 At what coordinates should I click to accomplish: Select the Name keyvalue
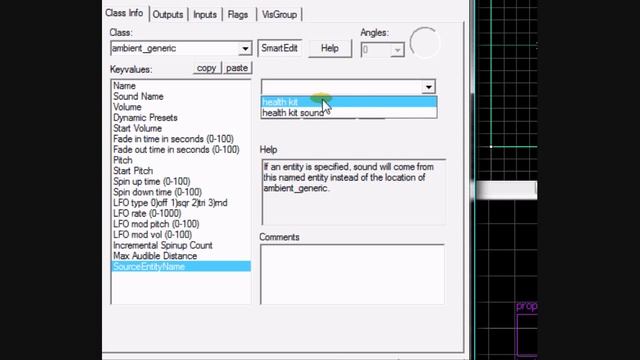(181, 86)
